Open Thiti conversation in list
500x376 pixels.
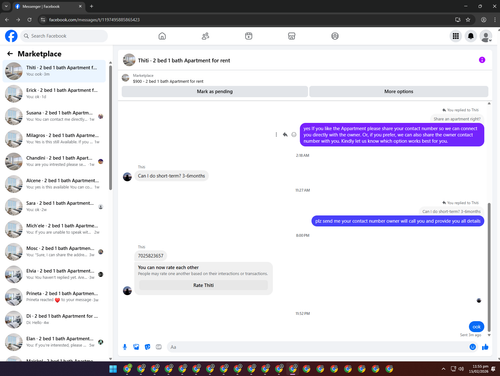click(x=54, y=71)
